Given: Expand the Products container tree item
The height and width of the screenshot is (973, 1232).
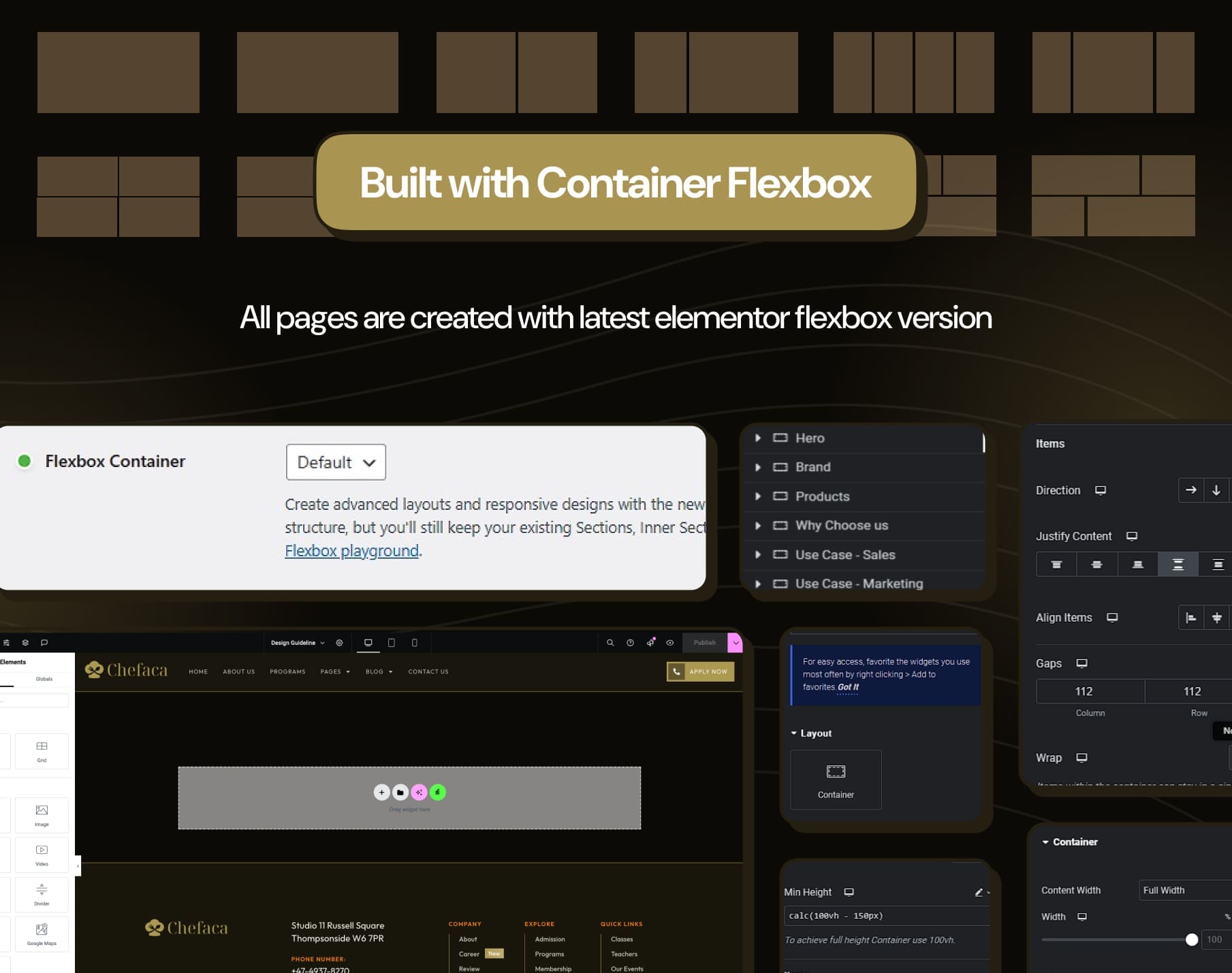Looking at the screenshot, I should [x=758, y=496].
